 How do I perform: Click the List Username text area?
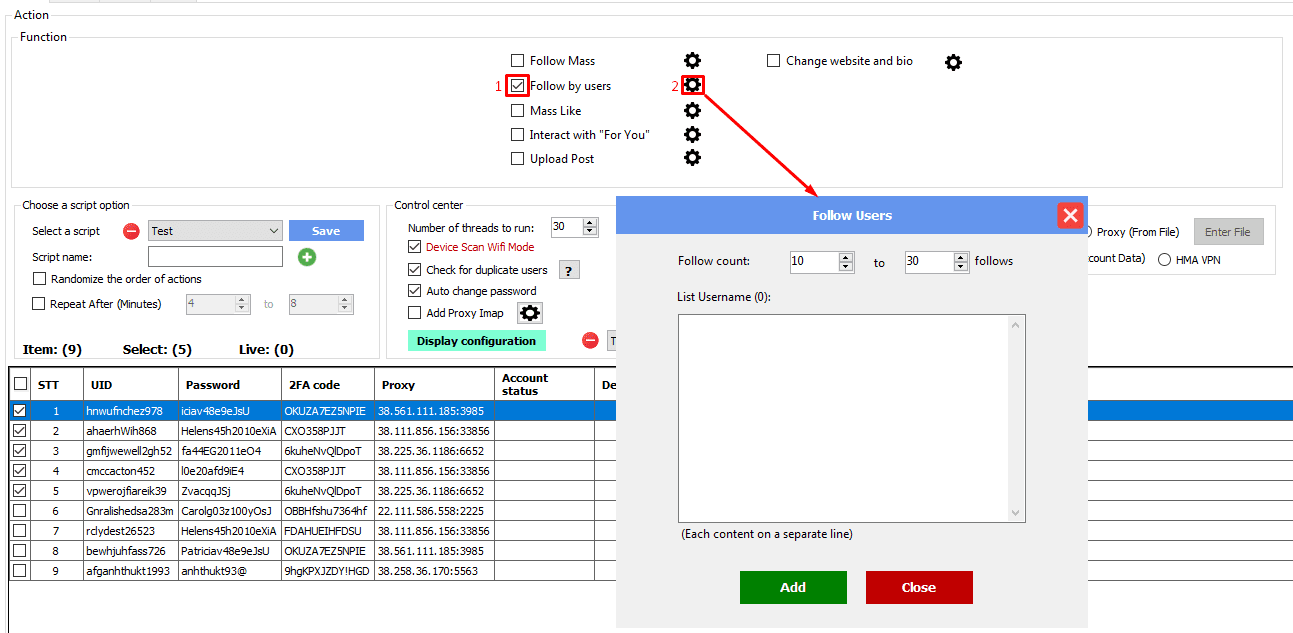pos(845,418)
